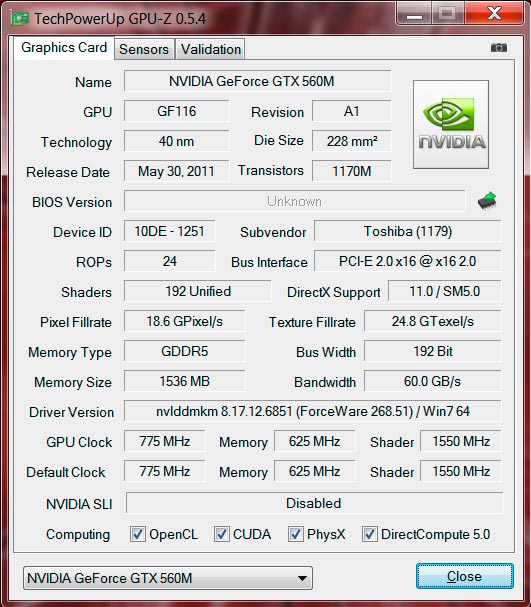Click the Technology field showing 40 nm
531x607 pixels.
pos(176,141)
